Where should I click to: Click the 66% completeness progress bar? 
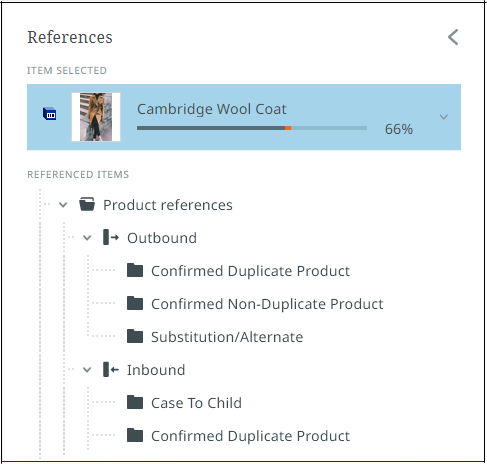pyautogui.click(x=252, y=128)
